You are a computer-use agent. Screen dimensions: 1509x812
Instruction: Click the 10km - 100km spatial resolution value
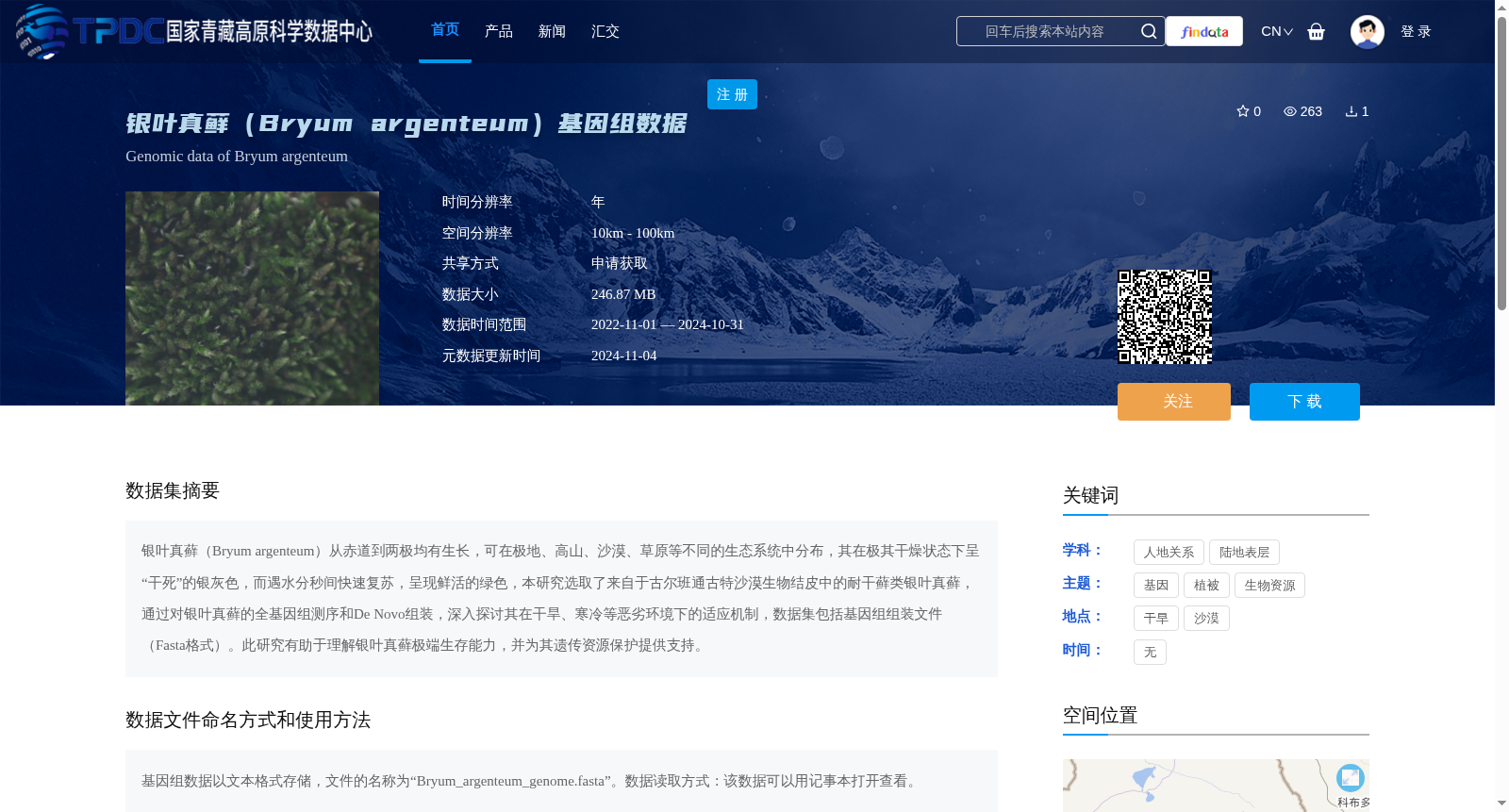[633, 233]
